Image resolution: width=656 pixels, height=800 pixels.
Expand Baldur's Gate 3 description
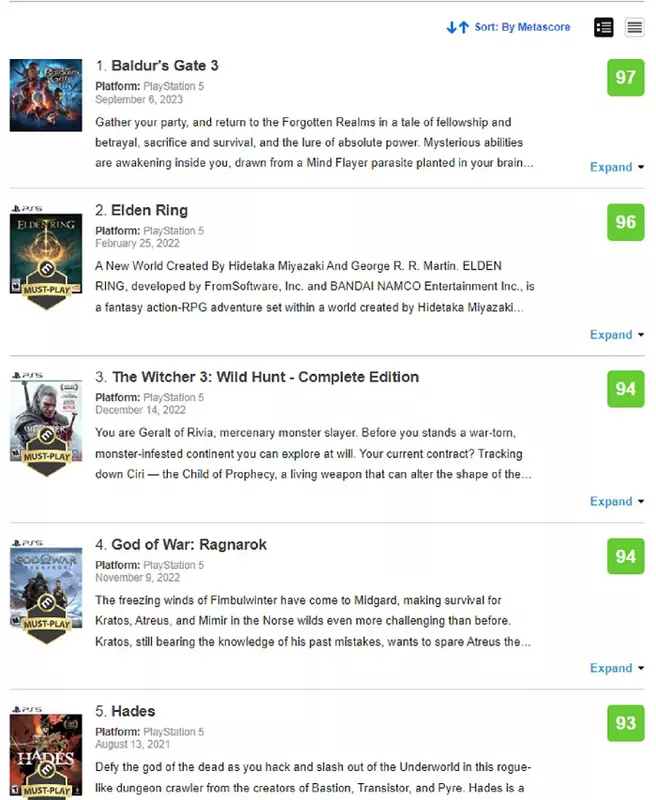pos(617,167)
